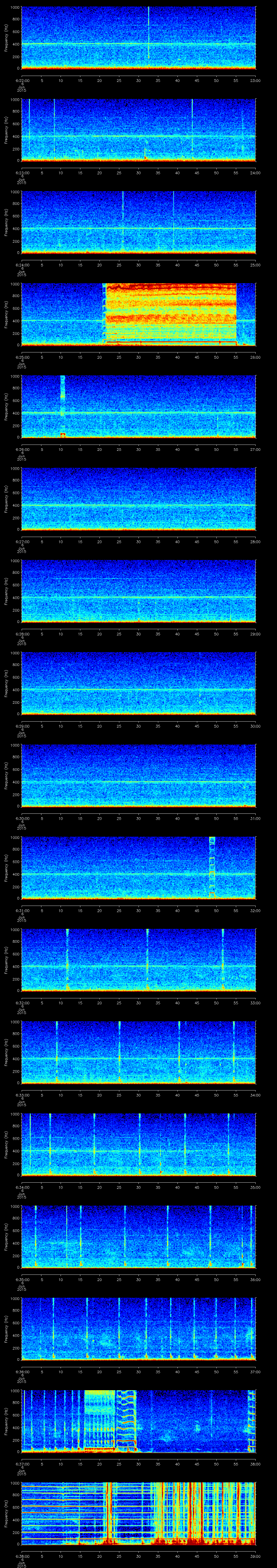Click the vertical spike near second 33 in 6:22:00 spectrogram

(149, 33)
